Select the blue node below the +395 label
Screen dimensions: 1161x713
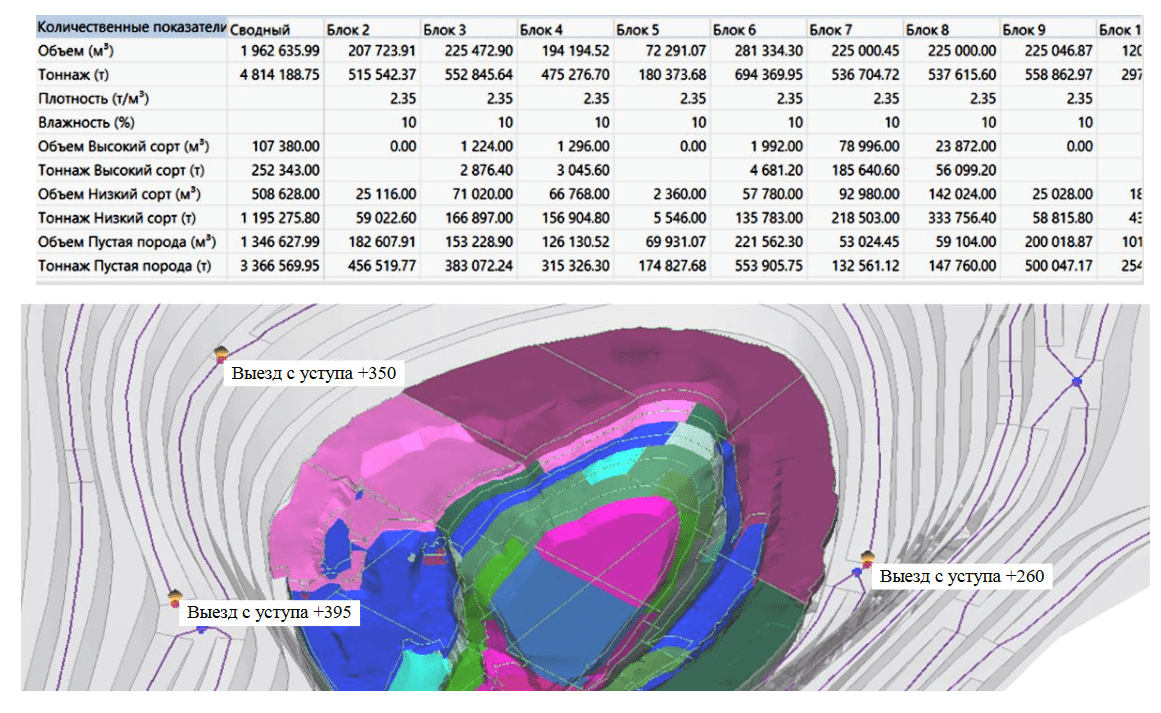pos(201,629)
